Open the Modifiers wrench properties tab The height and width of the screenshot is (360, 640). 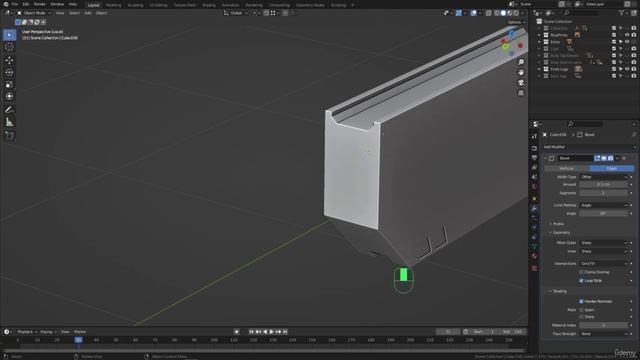[534, 209]
